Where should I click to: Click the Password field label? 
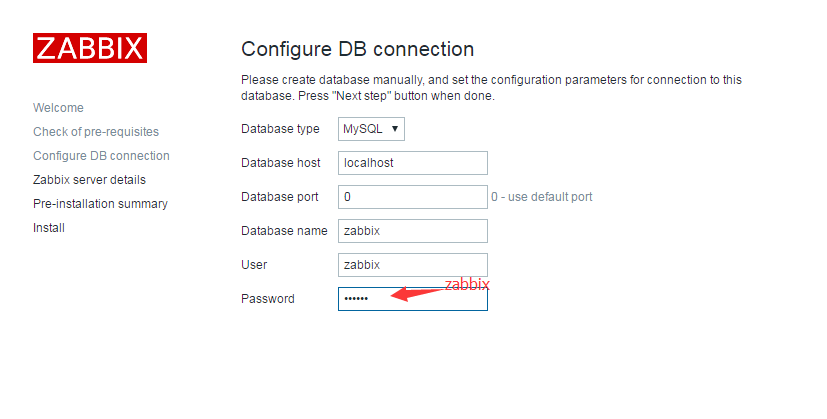pyautogui.click(x=267, y=299)
